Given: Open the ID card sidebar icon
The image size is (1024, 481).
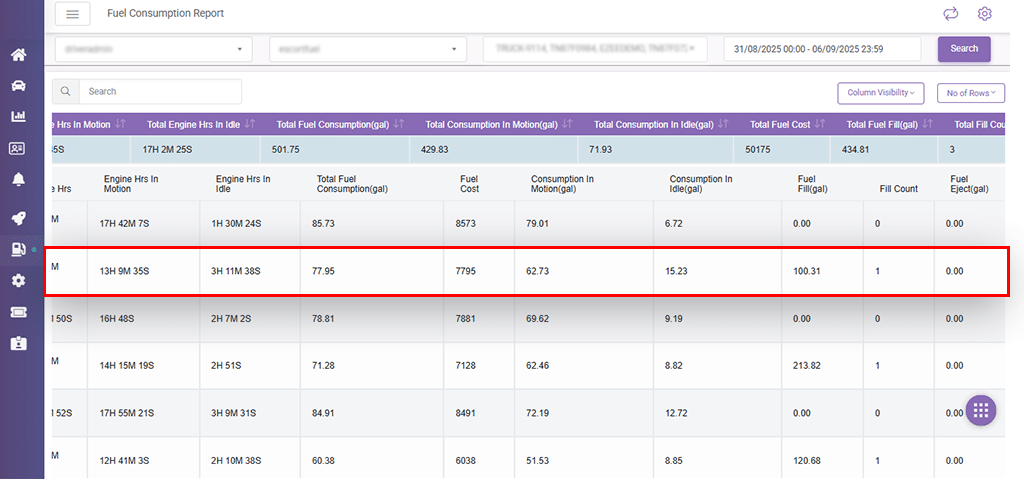Looking at the screenshot, I should click(x=18, y=148).
